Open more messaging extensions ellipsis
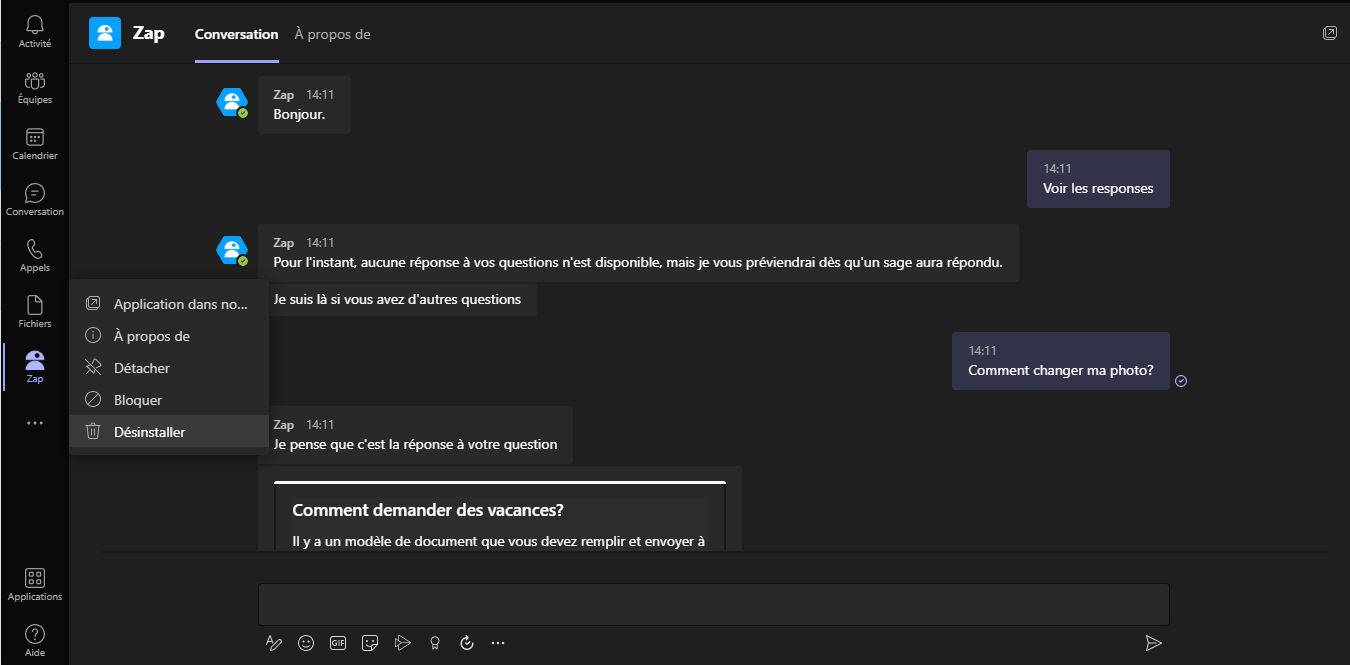1350x665 pixels. click(x=498, y=643)
